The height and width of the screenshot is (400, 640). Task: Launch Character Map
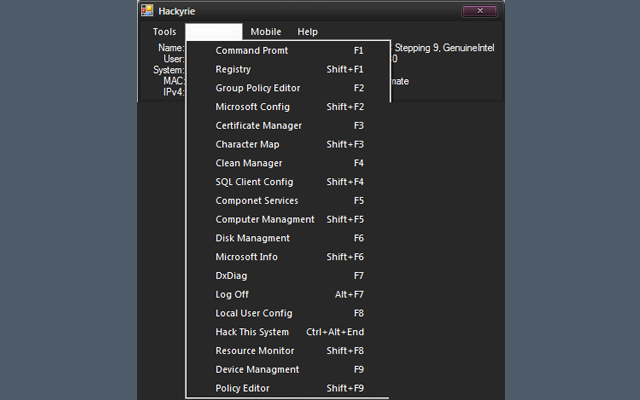pos(247,144)
